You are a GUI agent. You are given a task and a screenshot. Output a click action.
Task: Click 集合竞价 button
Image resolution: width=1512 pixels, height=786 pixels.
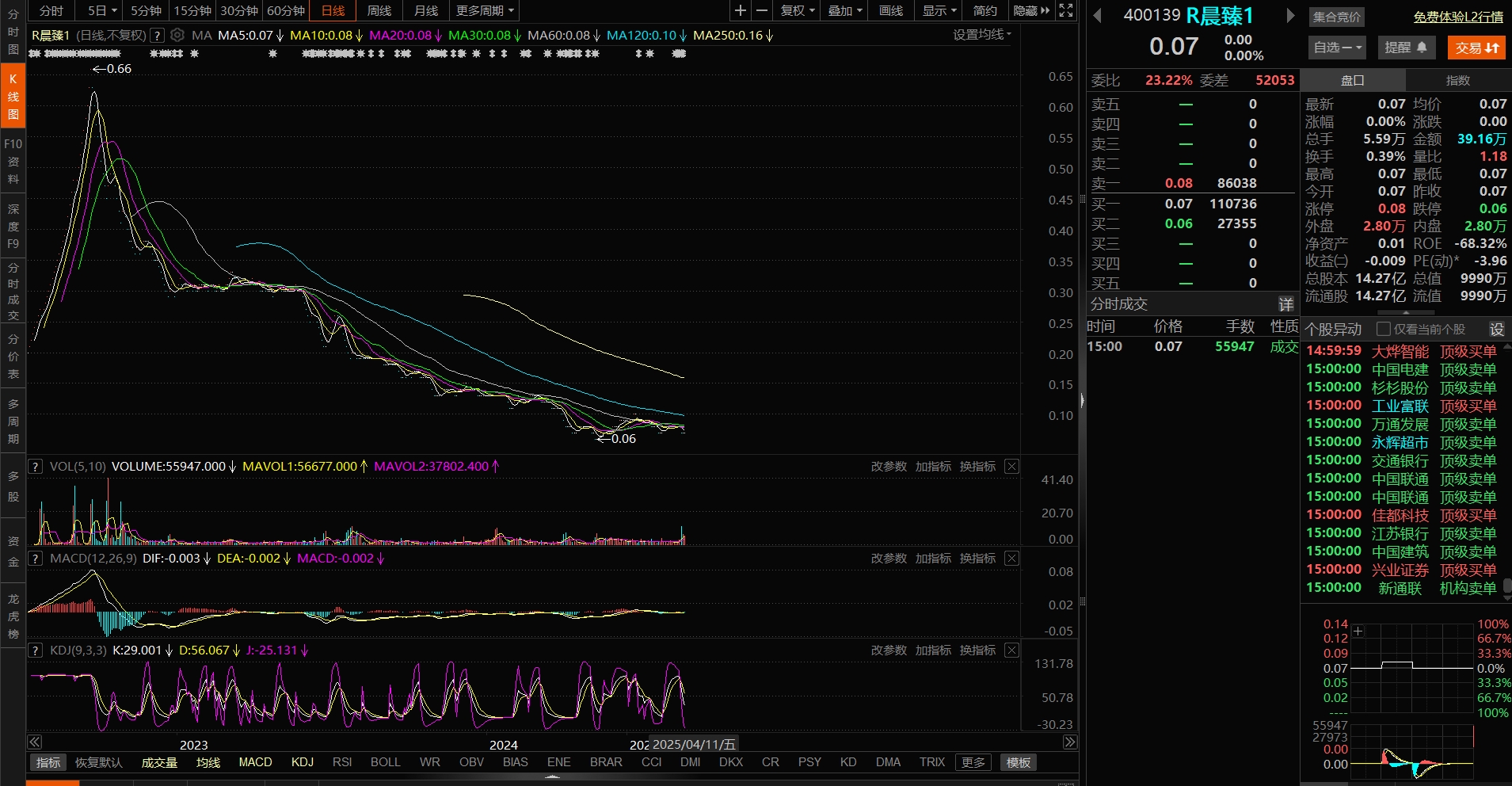(1337, 17)
